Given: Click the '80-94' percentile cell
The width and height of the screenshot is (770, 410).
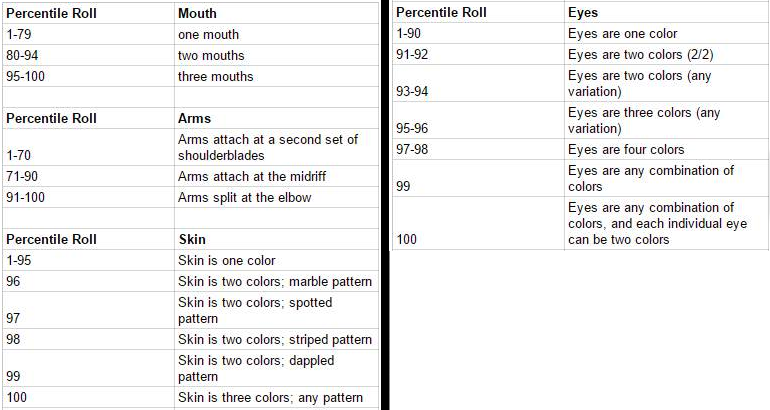Looking at the screenshot, I should tap(88, 55).
